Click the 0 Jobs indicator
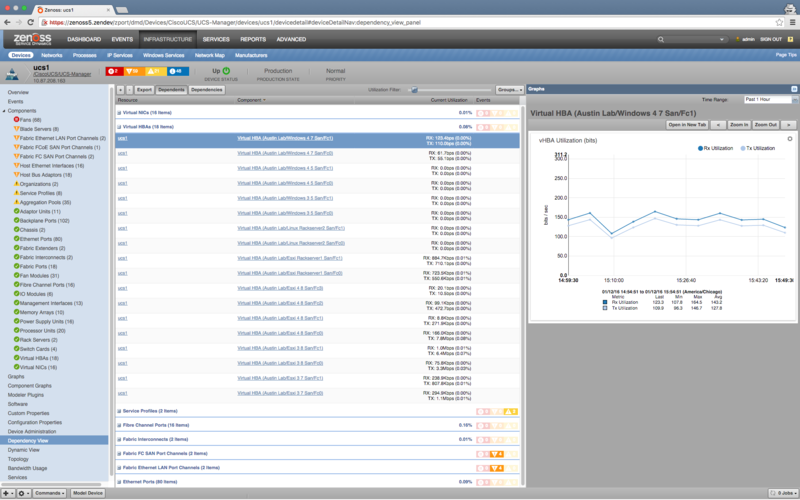800x500 pixels. pos(783,493)
